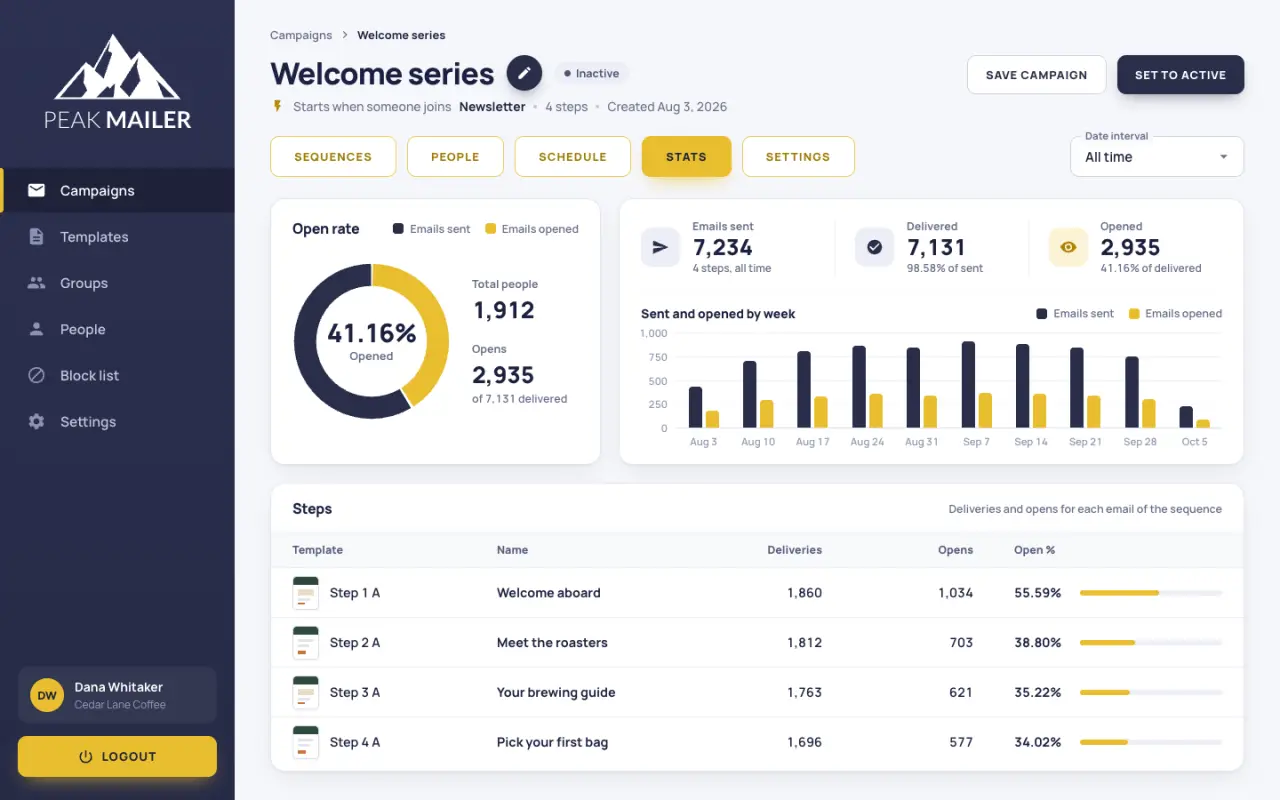Click the Emails sent paper plane icon
1280x800 pixels.
pyautogui.click(x=660, y=247)
